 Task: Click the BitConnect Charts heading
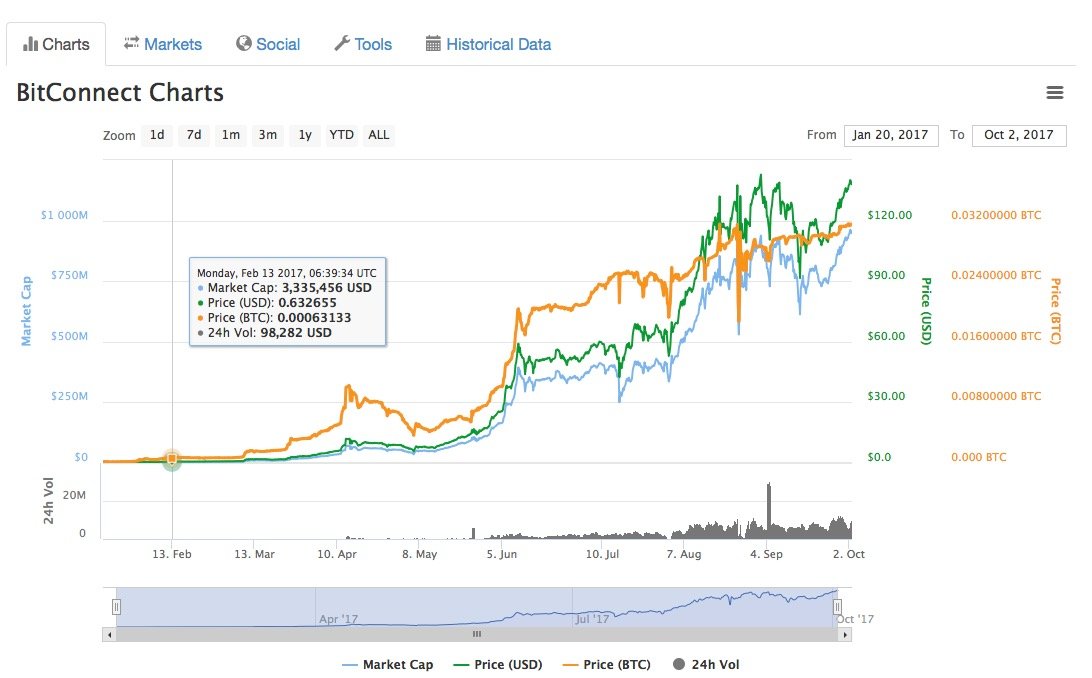point(120,93)
